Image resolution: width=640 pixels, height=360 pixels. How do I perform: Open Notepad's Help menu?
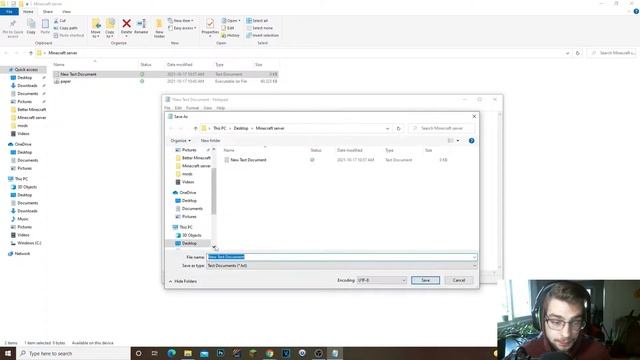(x=221, y=108)
